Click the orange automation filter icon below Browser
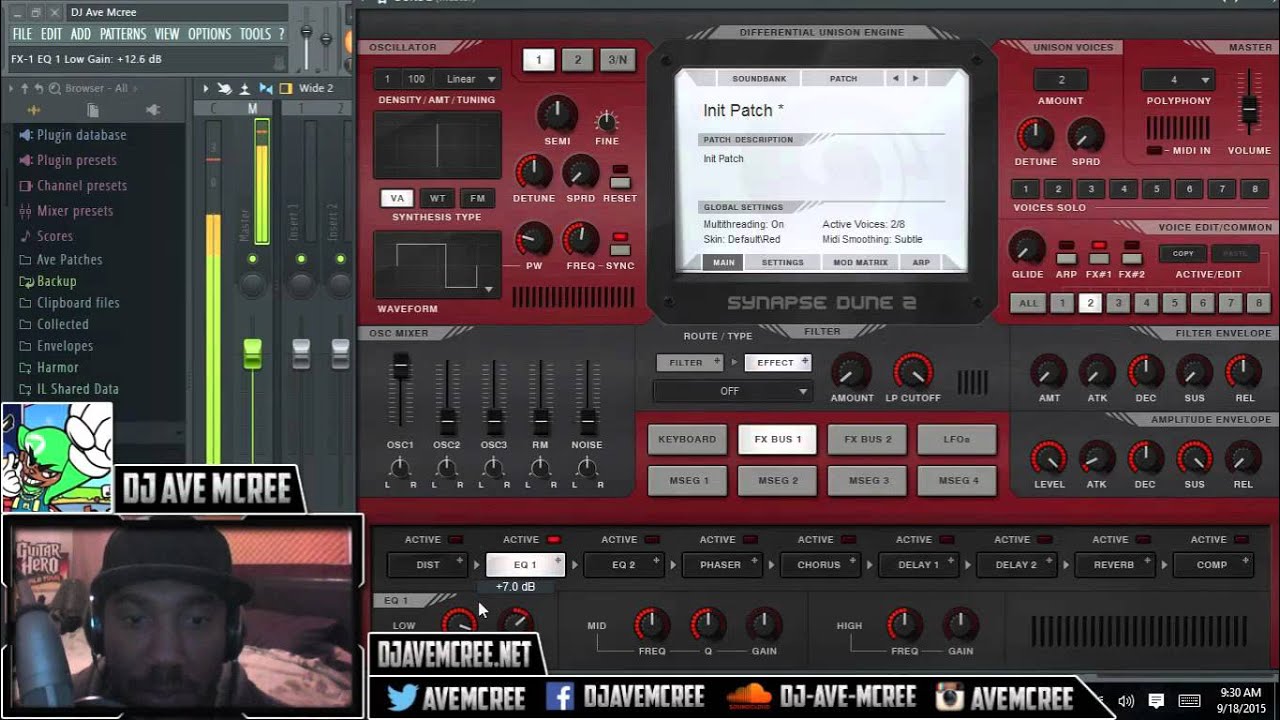The height and width of the screenshot is (720, 1280). point(34,110)
